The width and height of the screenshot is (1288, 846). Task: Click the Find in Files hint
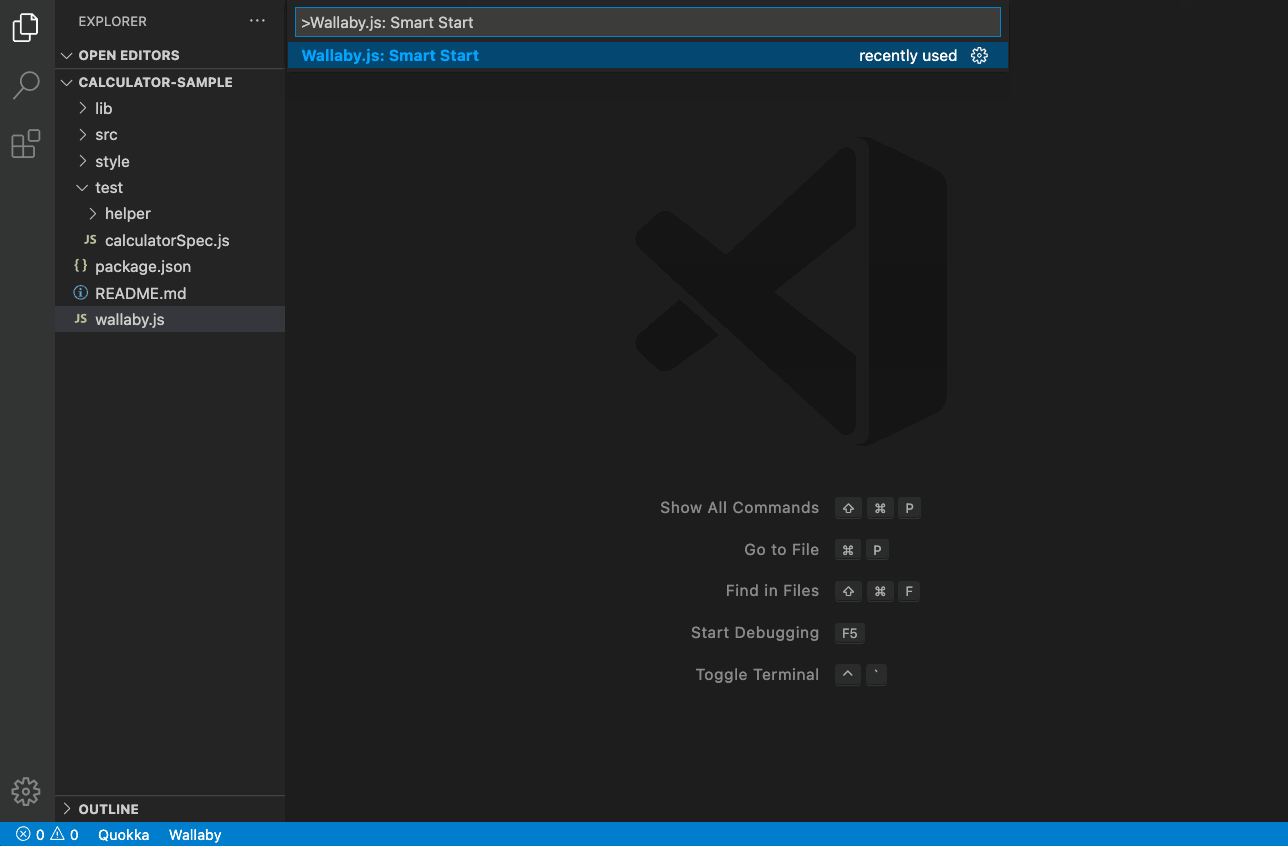(x=772, y=591)
